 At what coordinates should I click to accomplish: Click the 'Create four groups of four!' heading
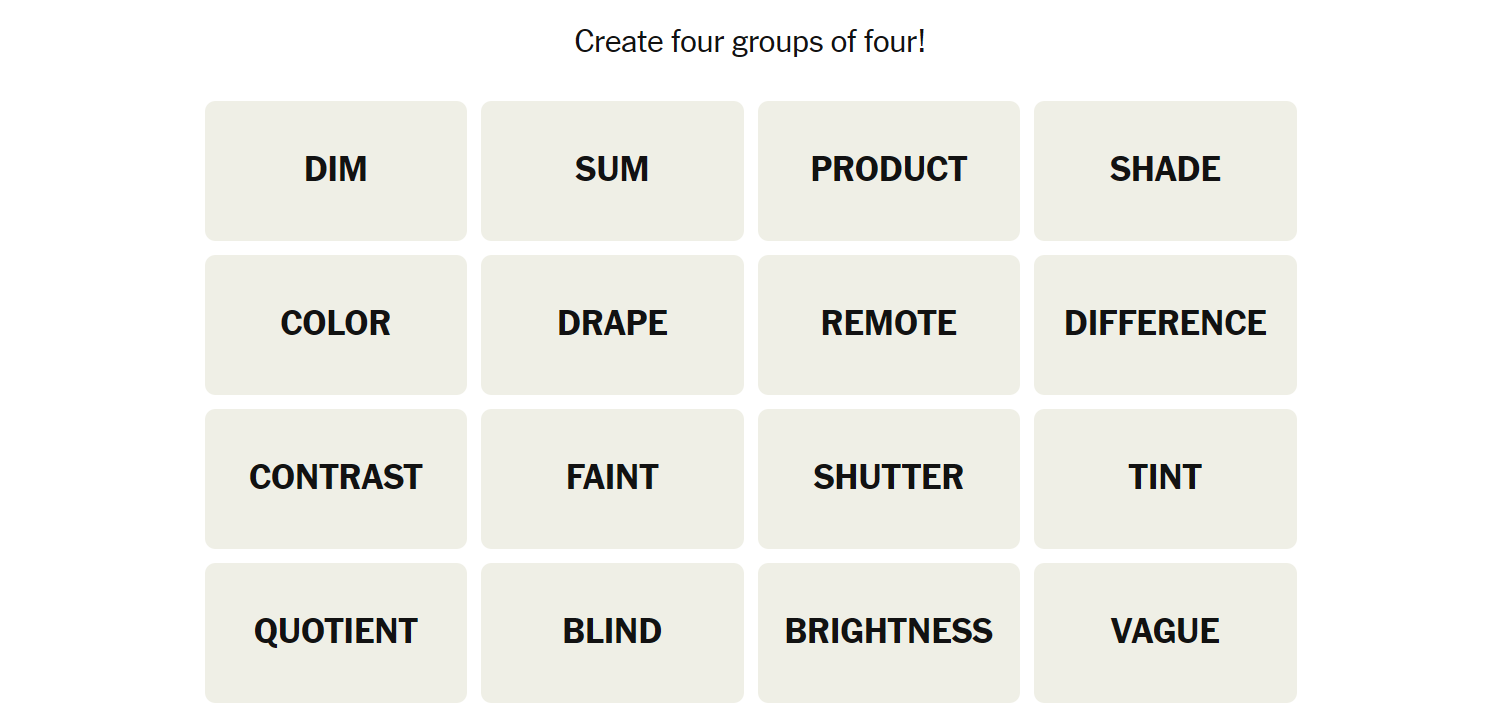point(750,42)
